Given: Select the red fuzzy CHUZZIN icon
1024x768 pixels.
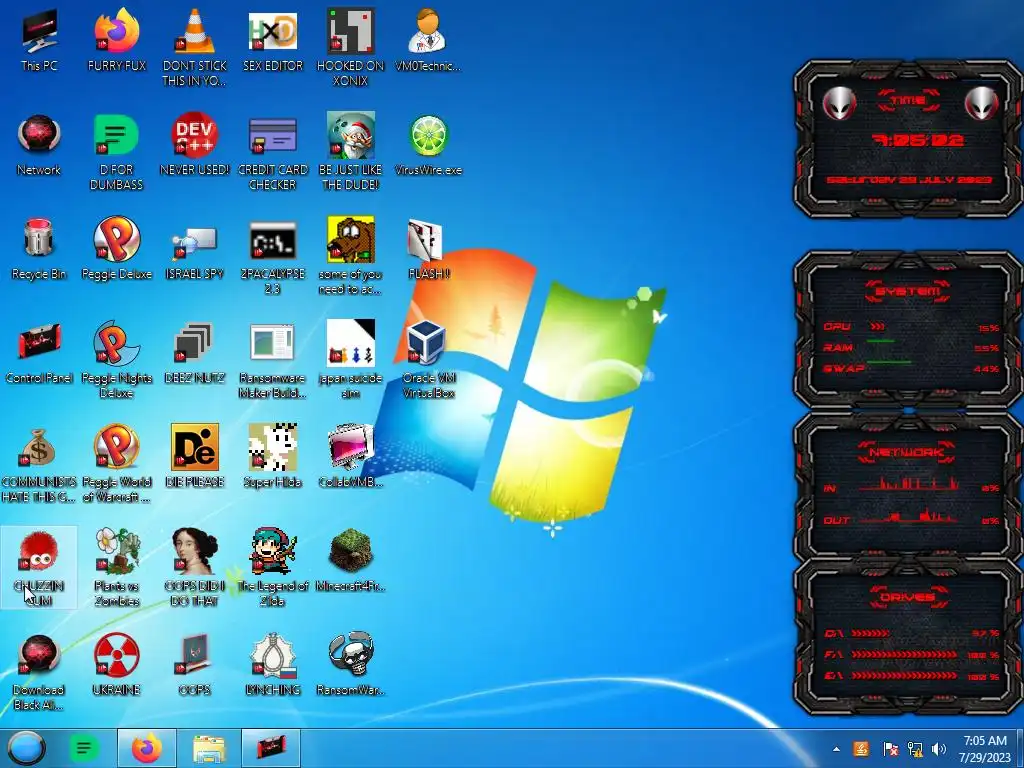Looking at the screenshot, I should tap(39, 551).
